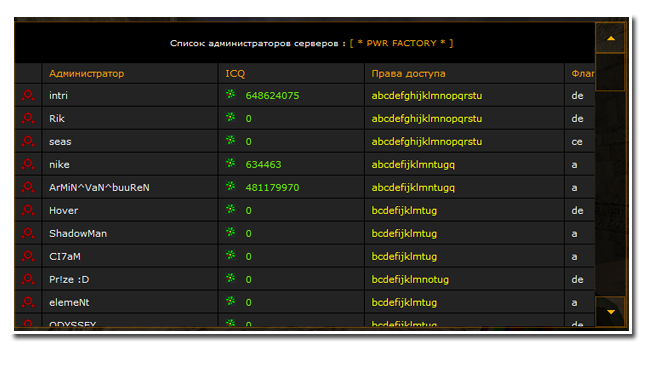Click the flag value de in intri row

(x=577, y=95)
